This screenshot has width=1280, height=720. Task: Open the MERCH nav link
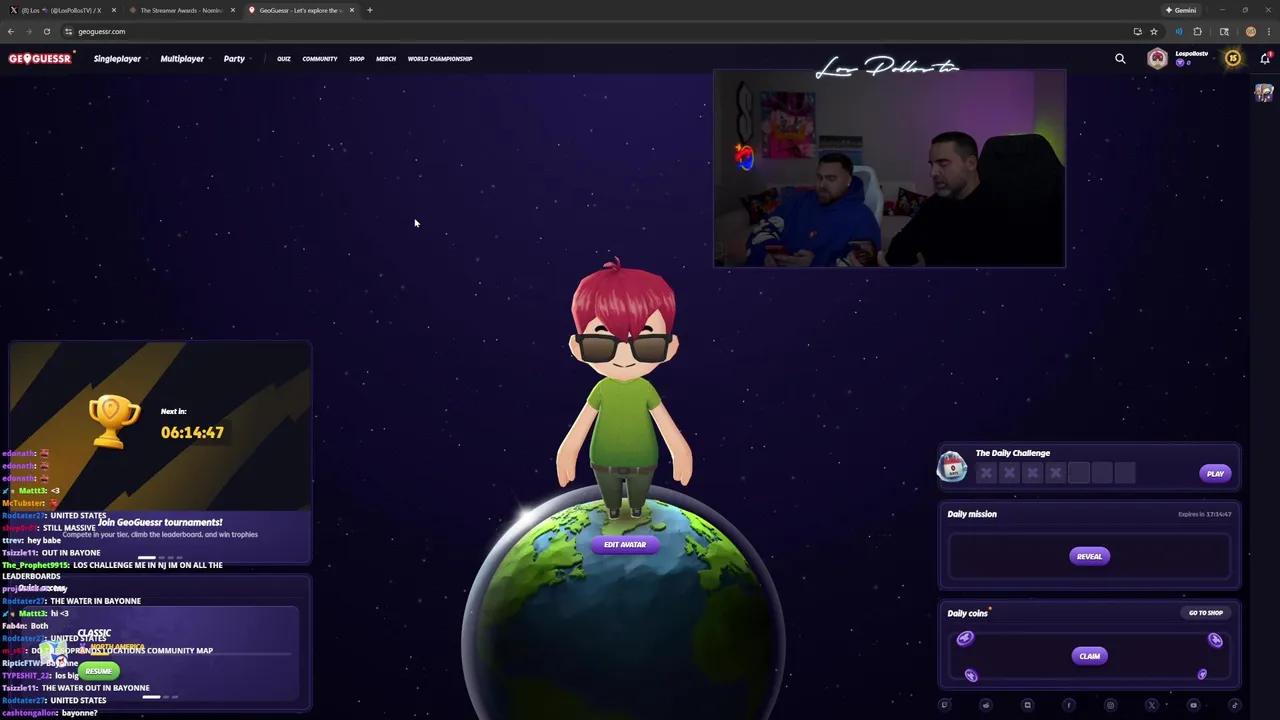[386, 59]
